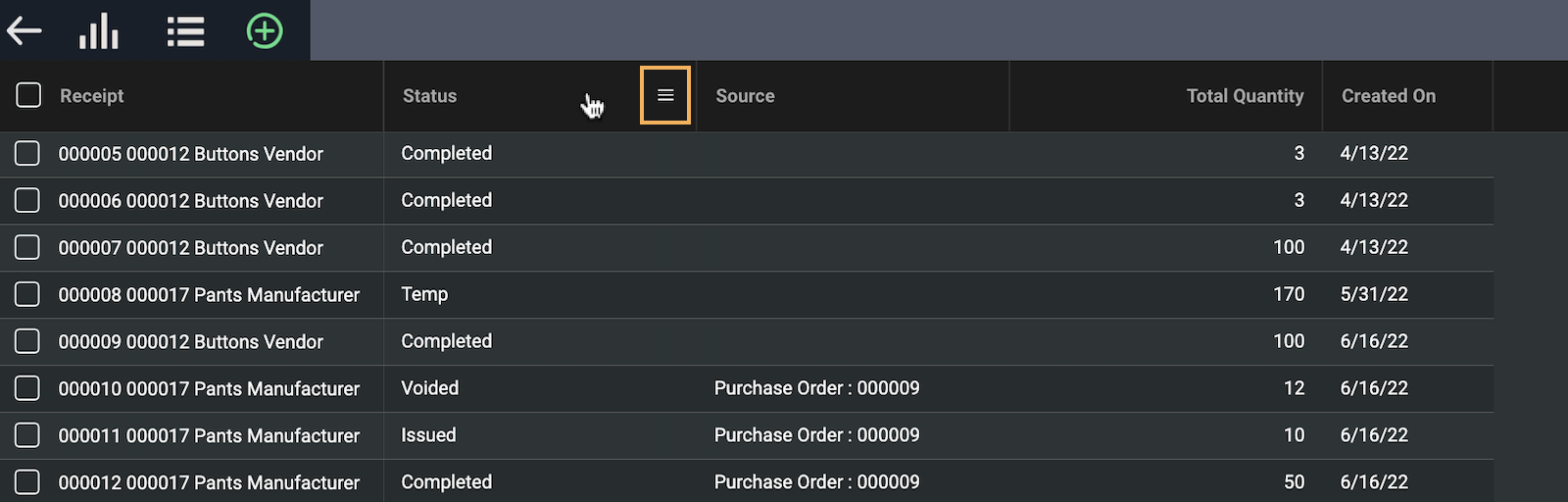Sort by the Status column header

pyautogui.click(x=429, y=96)
